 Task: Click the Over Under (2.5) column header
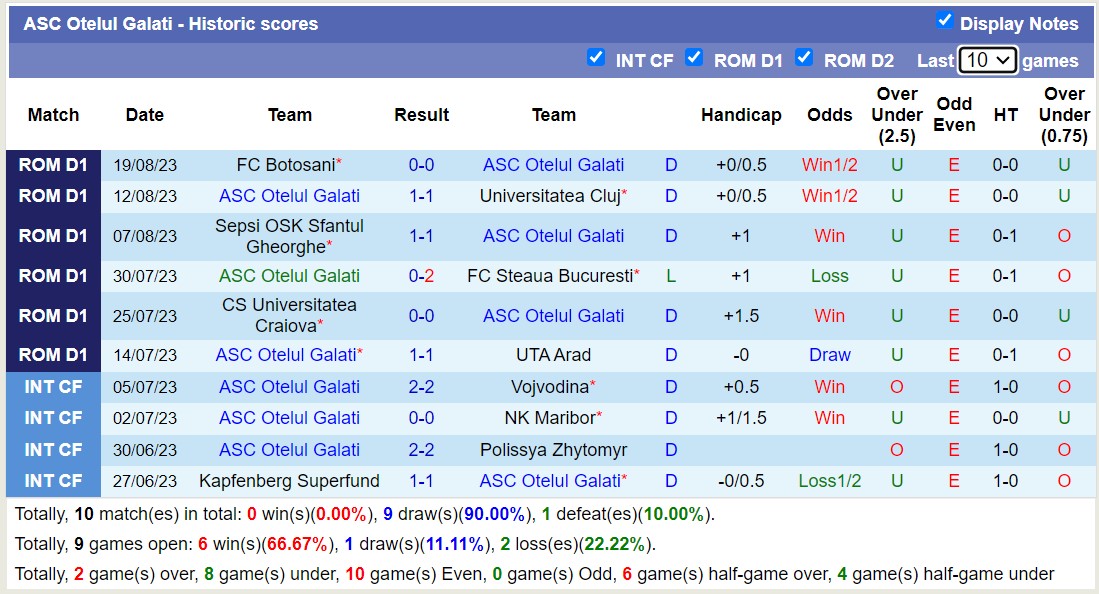pos(897,115)
